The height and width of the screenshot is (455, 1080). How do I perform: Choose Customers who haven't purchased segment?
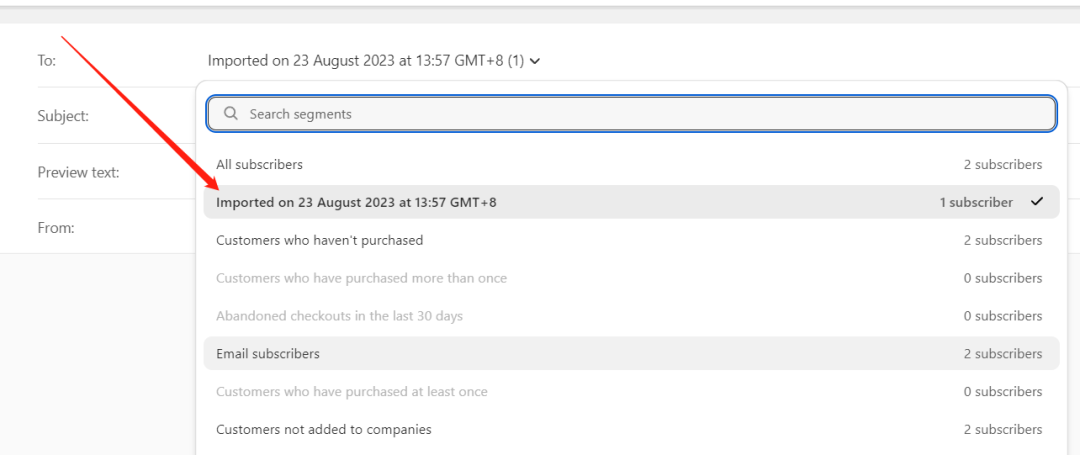pyautogui.click(x=632, y=240)
